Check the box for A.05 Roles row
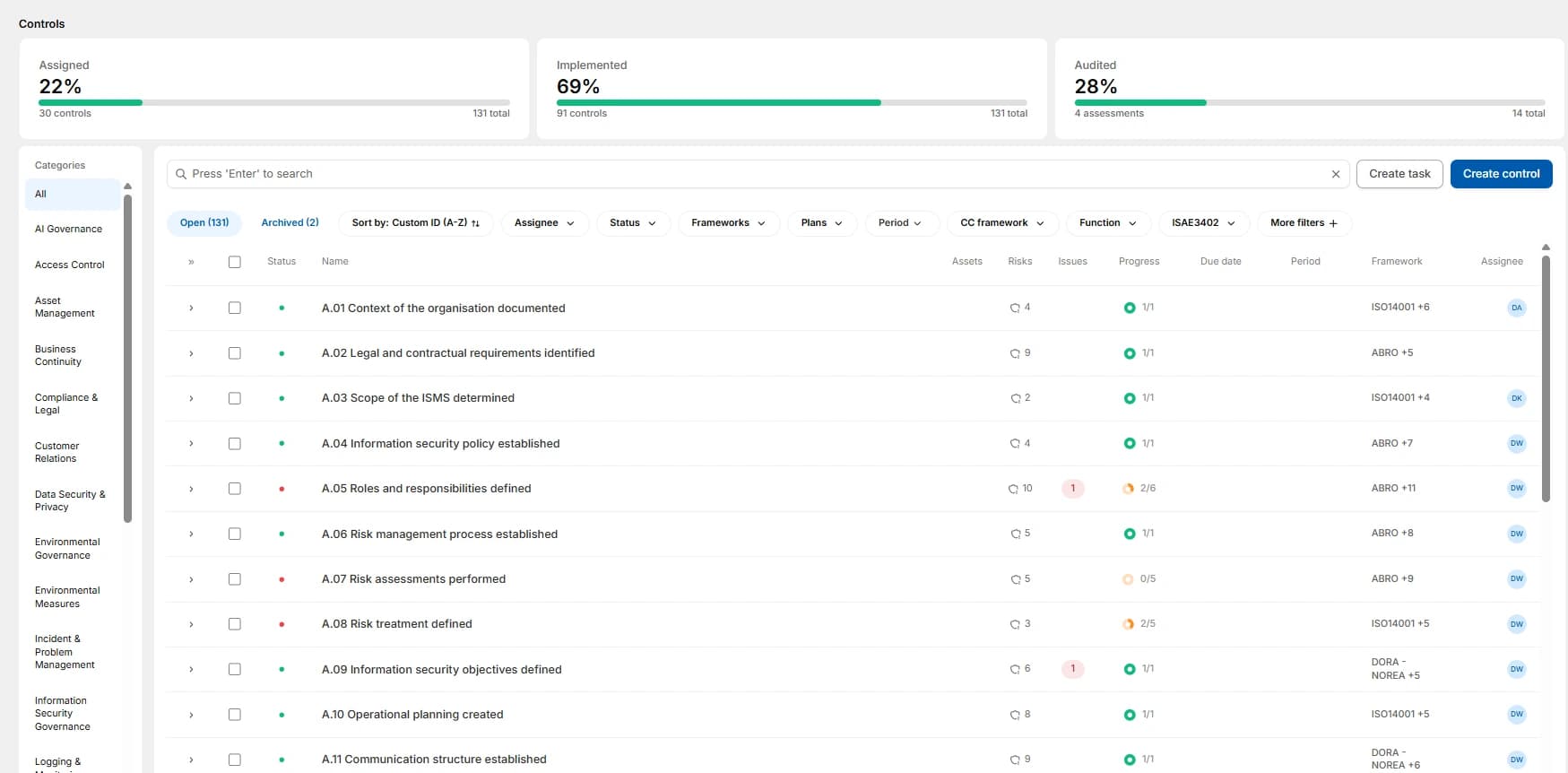The image size is (1568, 773). click(235, 489)
